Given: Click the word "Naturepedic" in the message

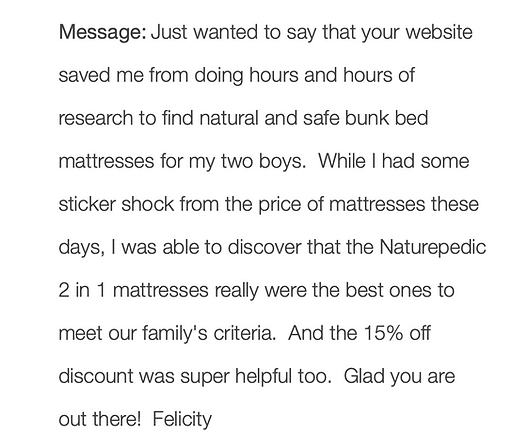Looking at the screenshot, I should (433, 248).
